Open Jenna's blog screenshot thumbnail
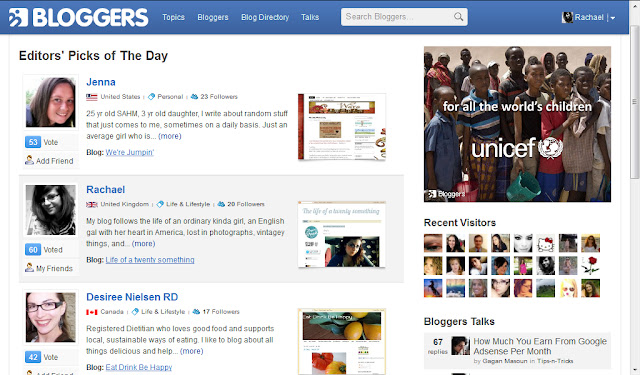This screenshot has width=640, height=375. click(x=342, y=127)
